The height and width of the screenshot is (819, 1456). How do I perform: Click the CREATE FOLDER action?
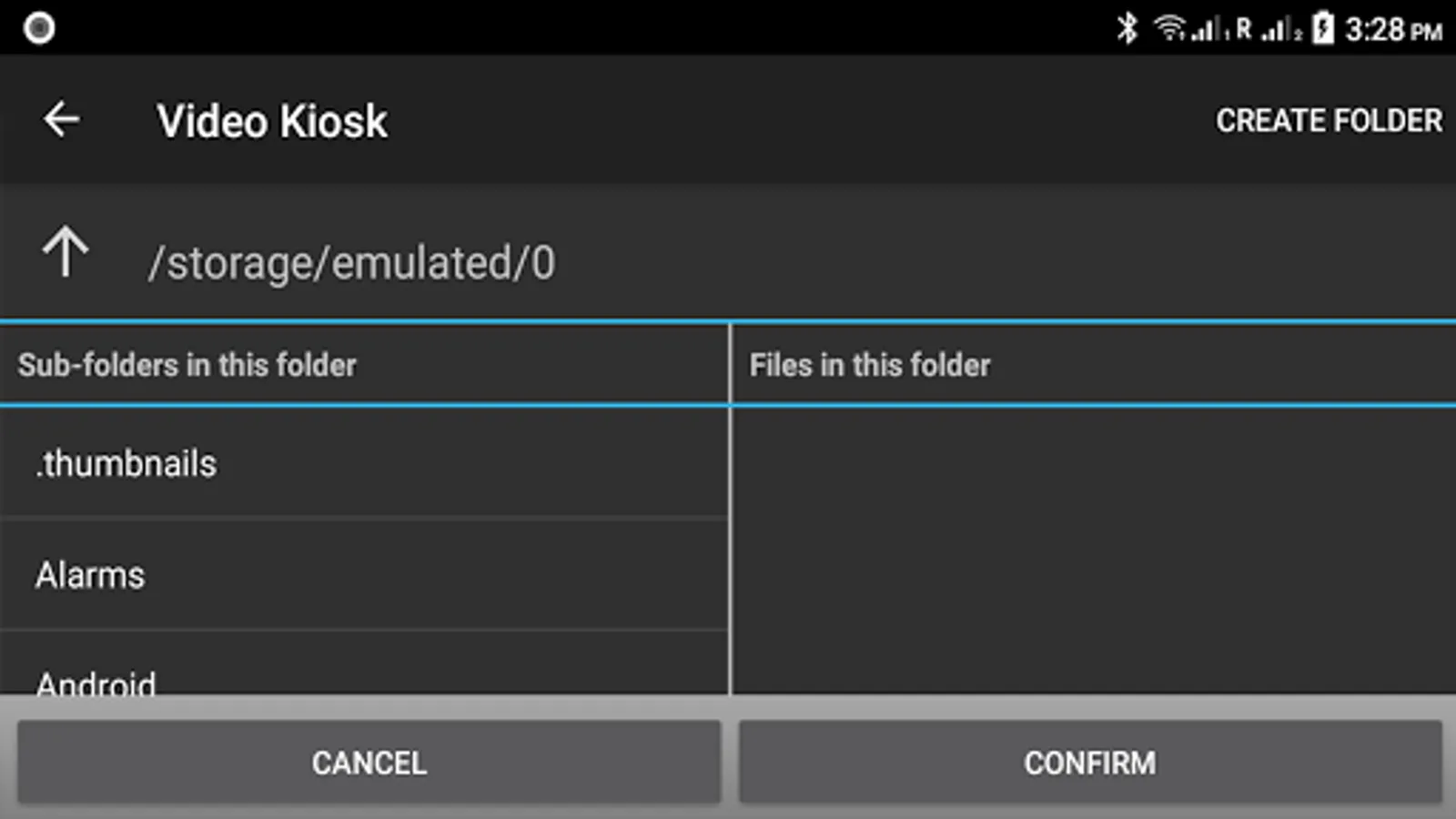click(x=1329, y=120)
